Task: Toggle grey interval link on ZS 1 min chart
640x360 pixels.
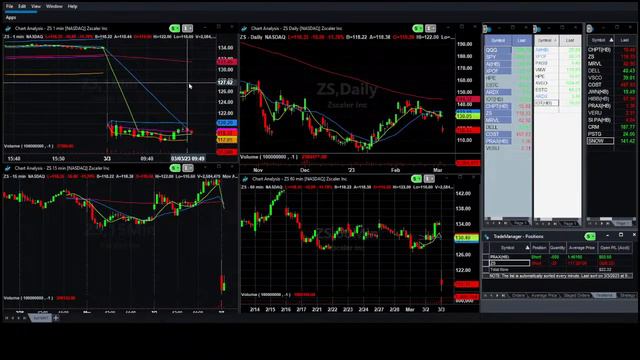Action: click(x=187, y=28)
